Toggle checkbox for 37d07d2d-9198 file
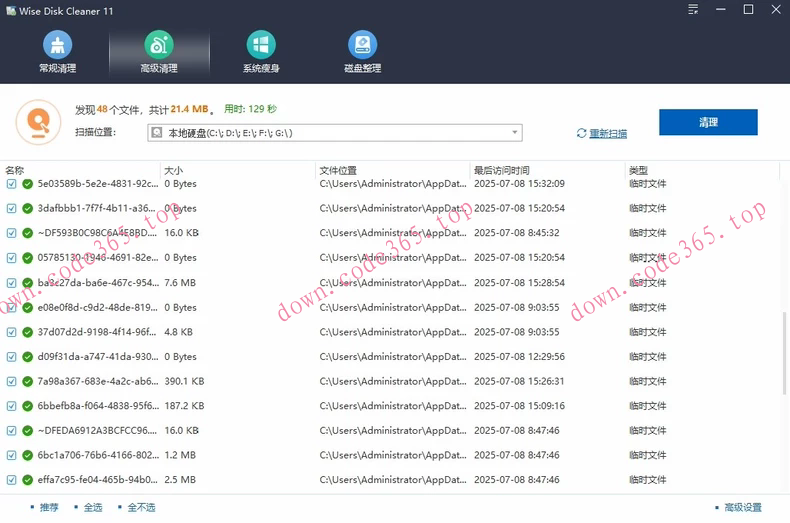This screenshot has width=790, height=523. click(x=11, y=332)
